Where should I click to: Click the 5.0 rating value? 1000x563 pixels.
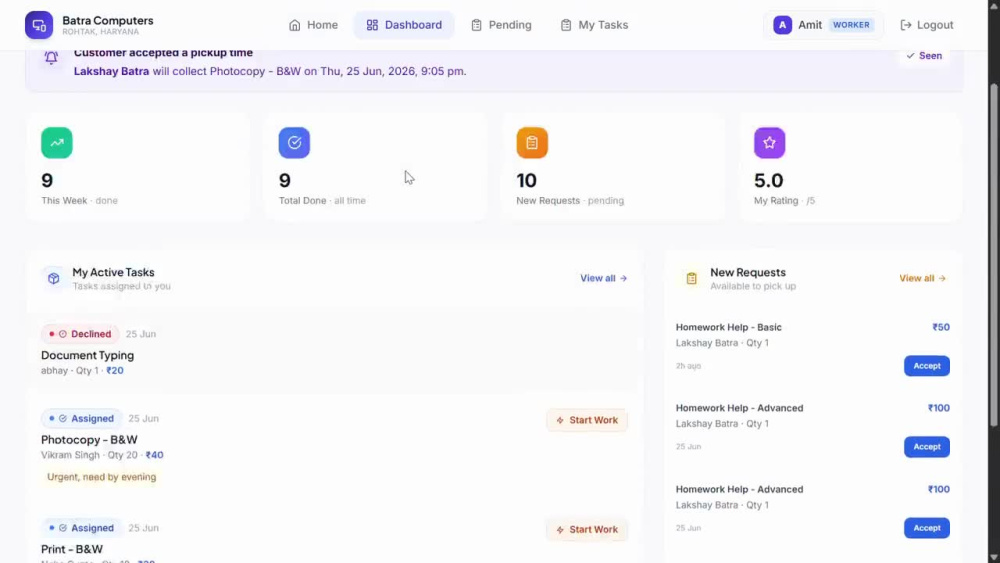point(768,180)
